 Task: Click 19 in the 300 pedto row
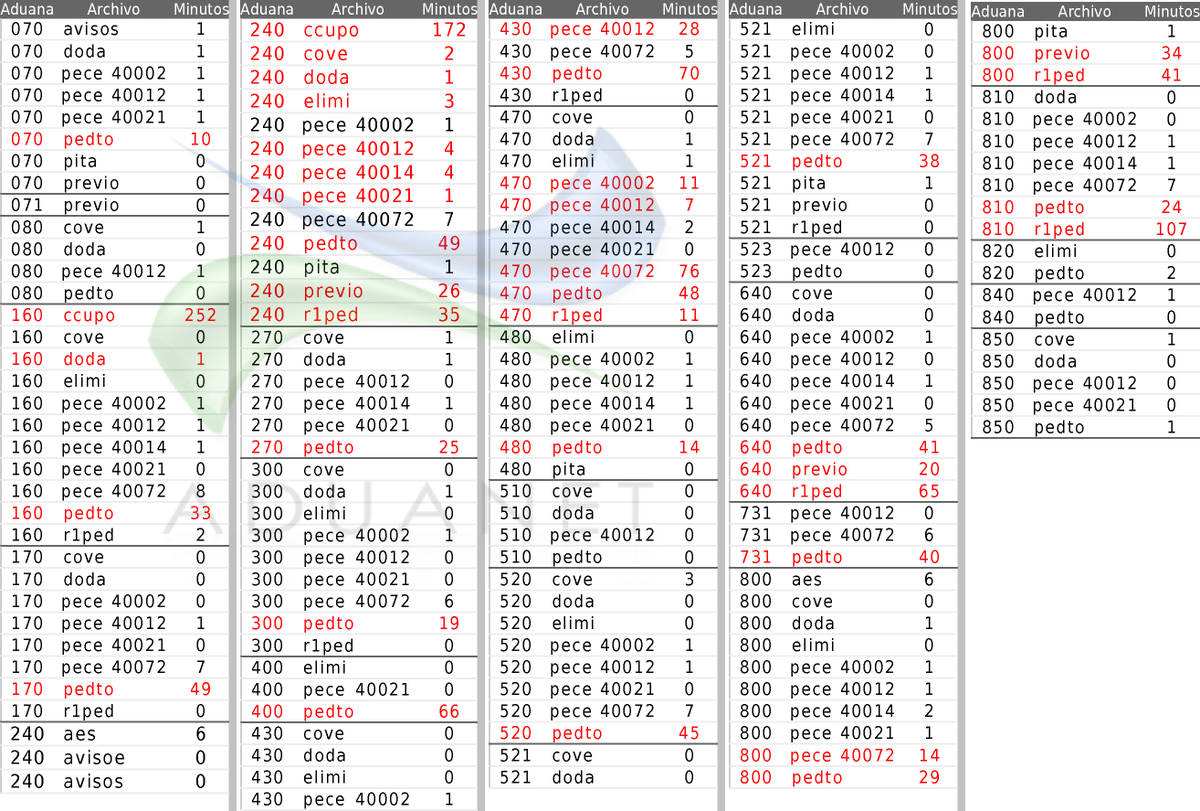coord(448,624)
